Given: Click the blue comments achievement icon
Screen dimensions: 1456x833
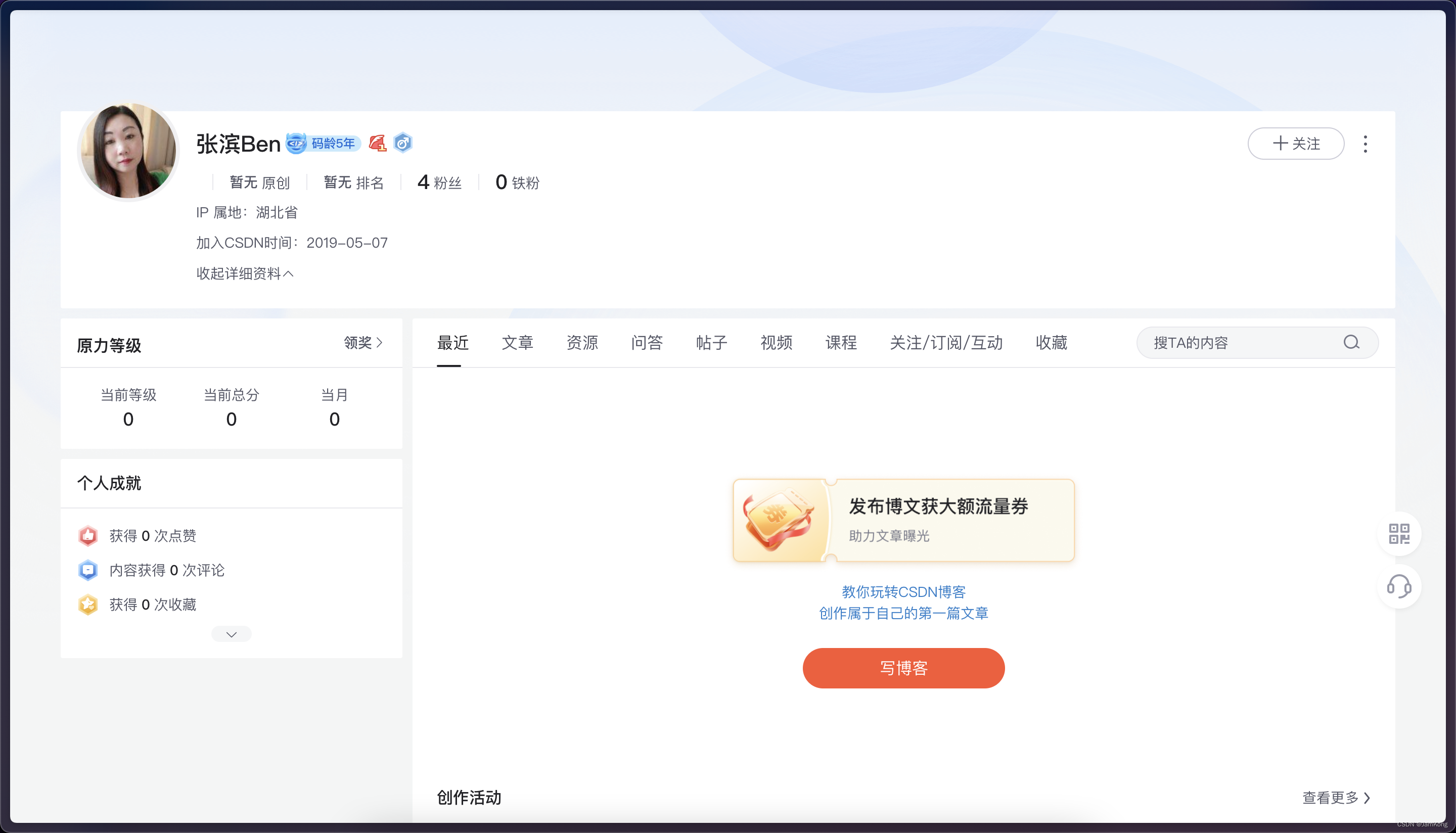Looking at the screenshot, I should (87, 570).
